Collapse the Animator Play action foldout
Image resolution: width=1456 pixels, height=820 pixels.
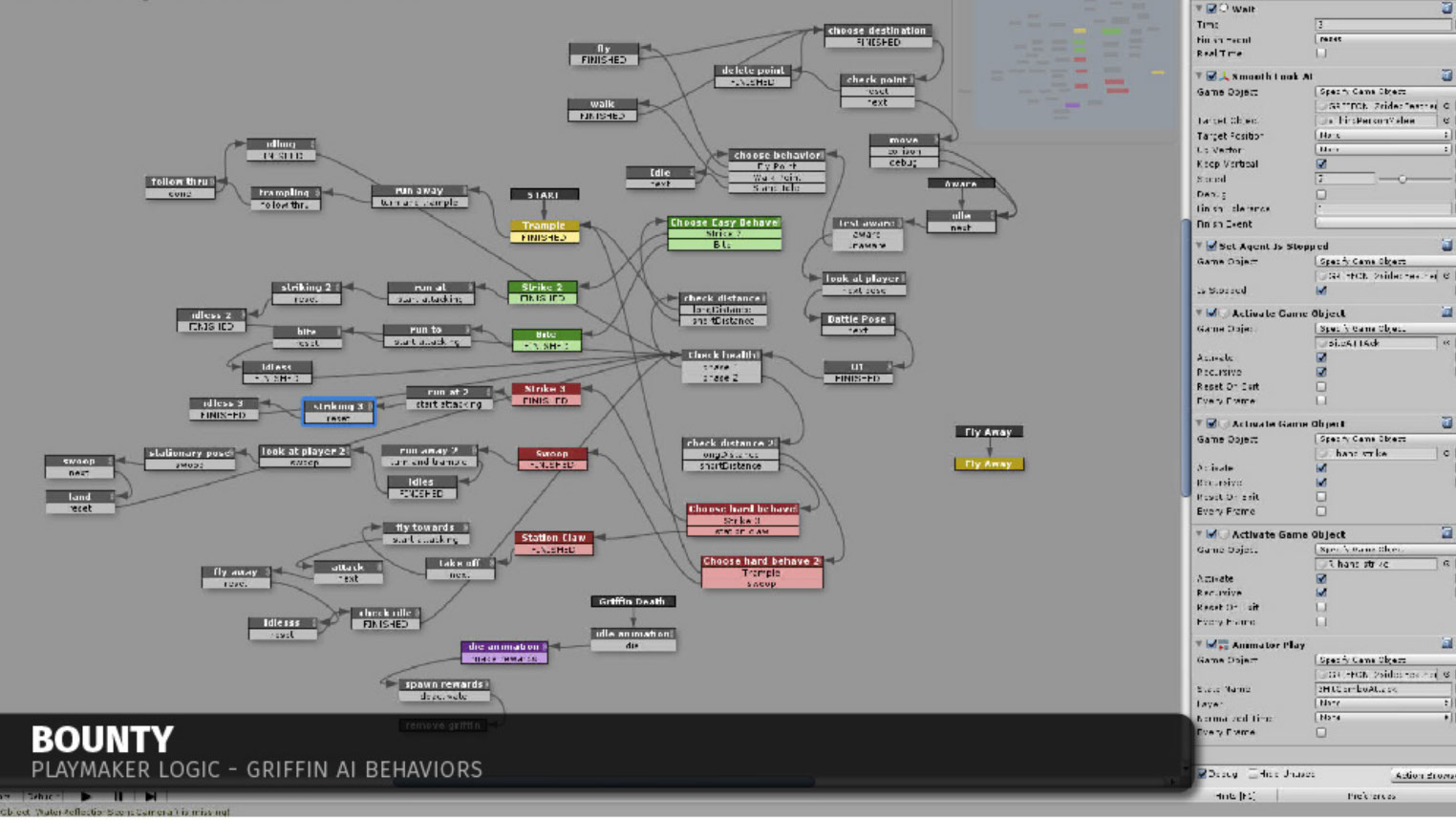[1200, 645]
